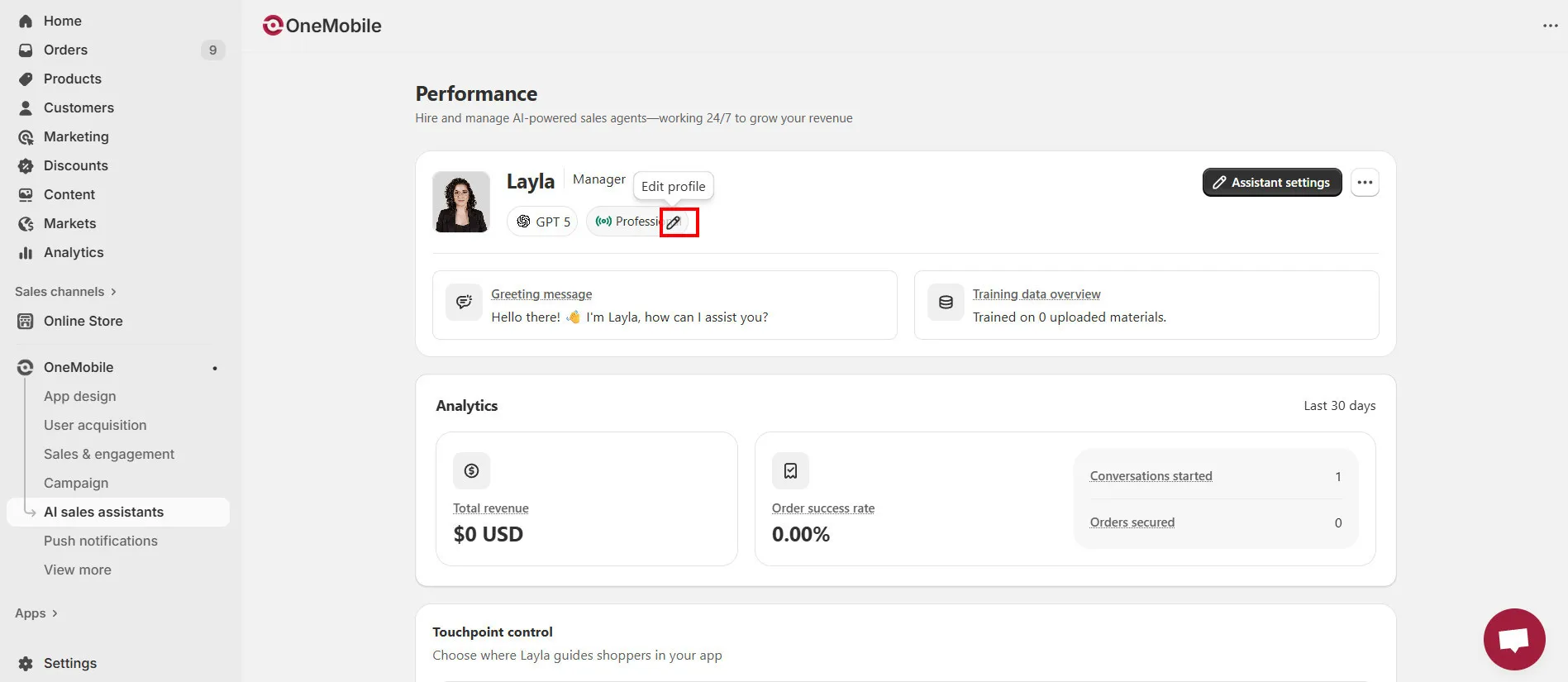Click the OneMobile logo in header

click(322, 26)
